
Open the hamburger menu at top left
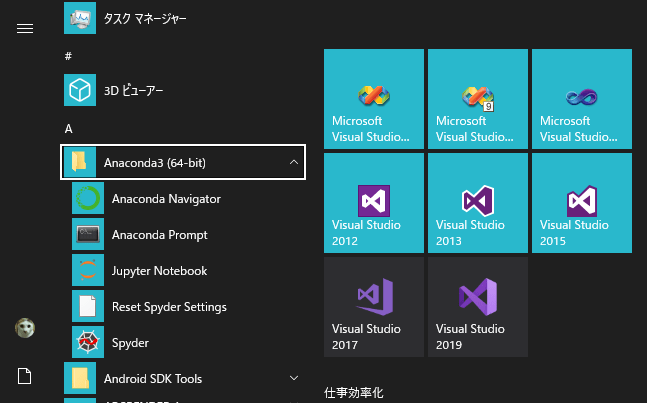25,28
